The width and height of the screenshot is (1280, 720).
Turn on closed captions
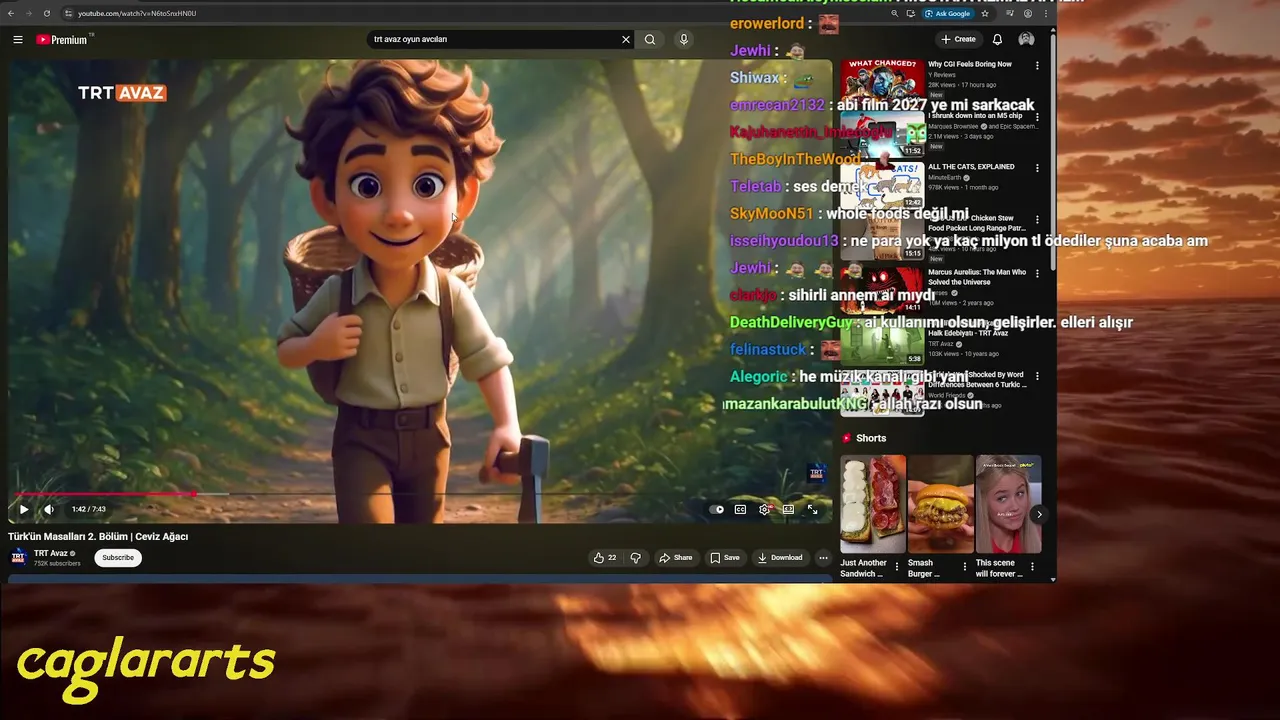tap(740, 509)
